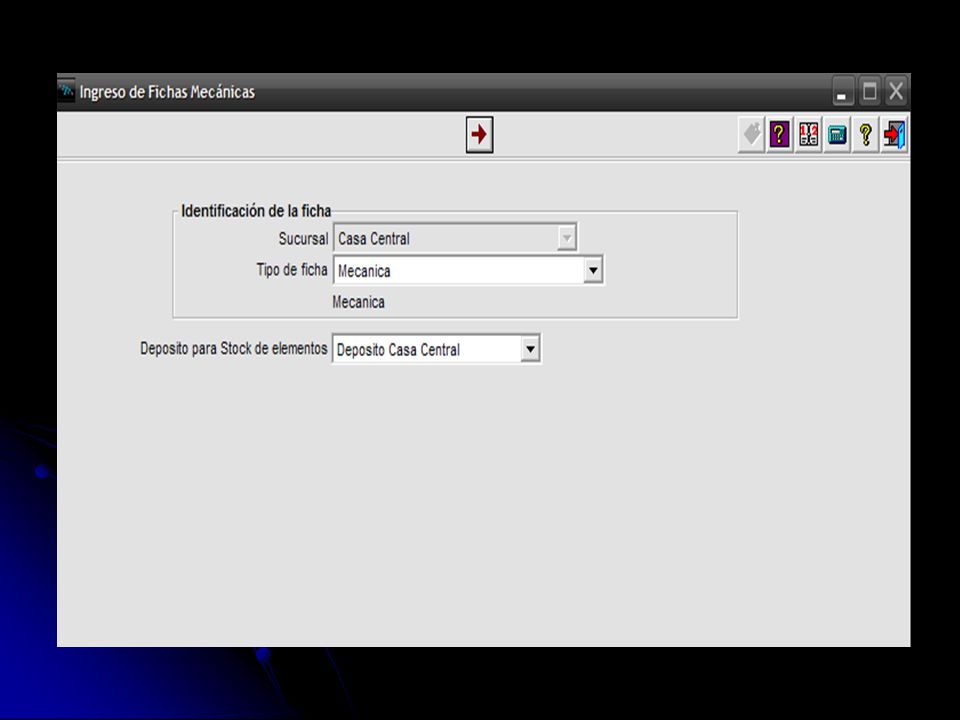This screenshot has height=720, width=960.
Task: Click the Tipo de ficha field showing Mecanica
Action: click(468, 270)
